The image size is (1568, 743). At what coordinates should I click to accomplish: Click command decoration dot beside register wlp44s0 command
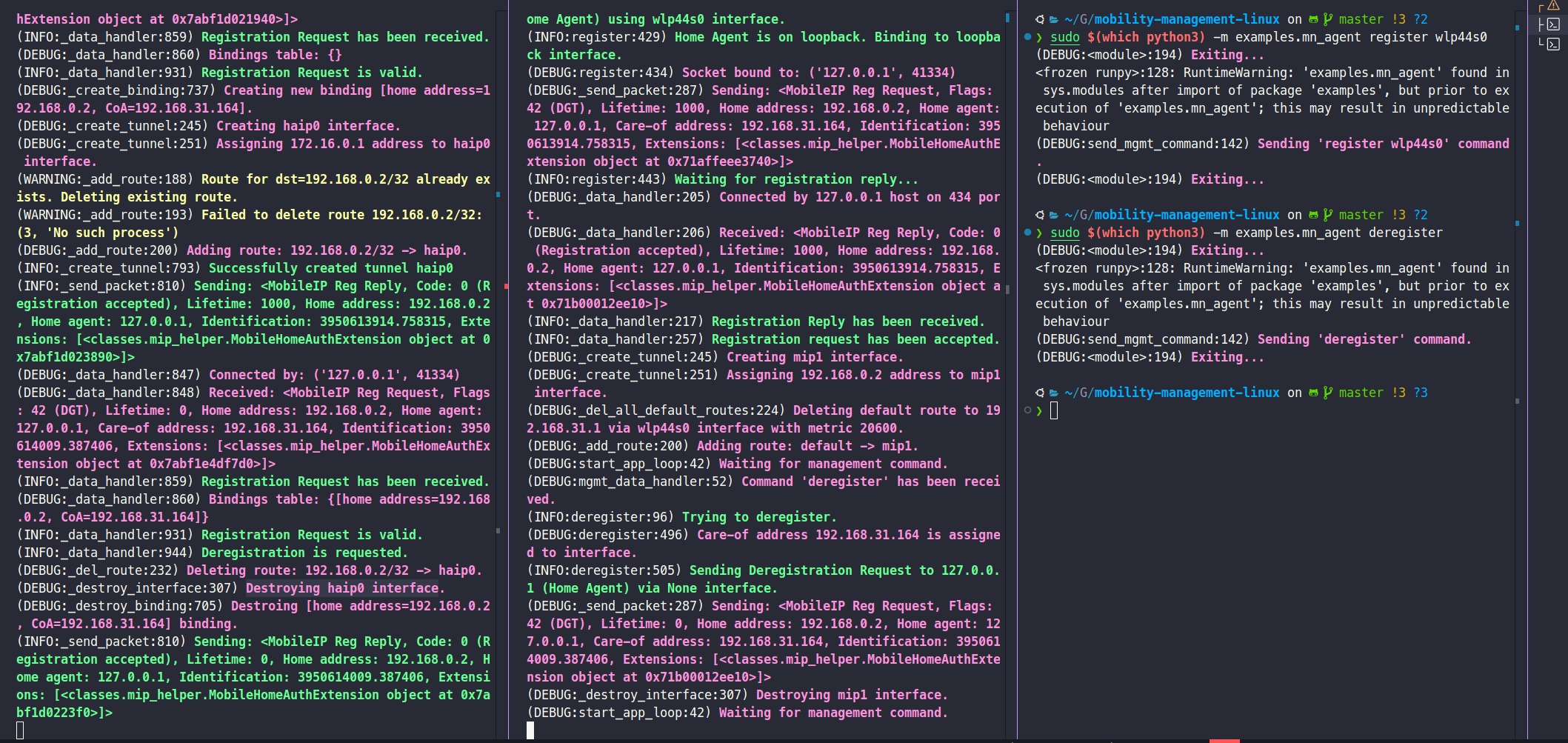pyautogui.click(x=1028, y=36)
